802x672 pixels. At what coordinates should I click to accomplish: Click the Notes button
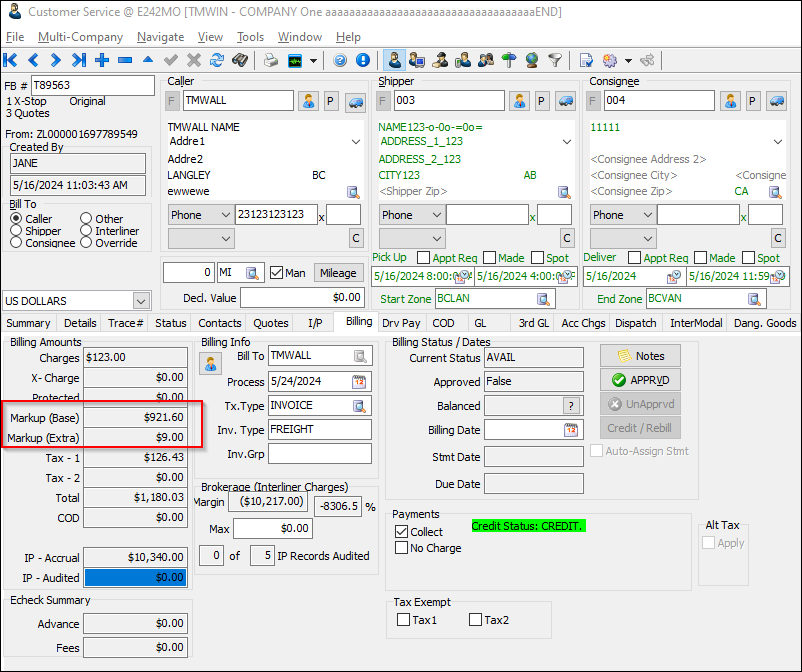click(640, 356)
